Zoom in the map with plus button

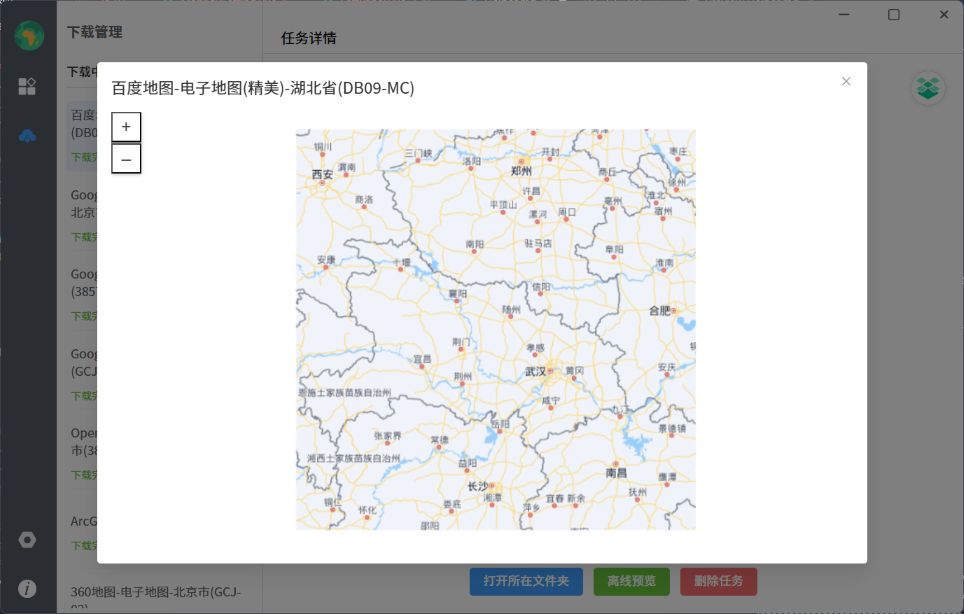126,127
